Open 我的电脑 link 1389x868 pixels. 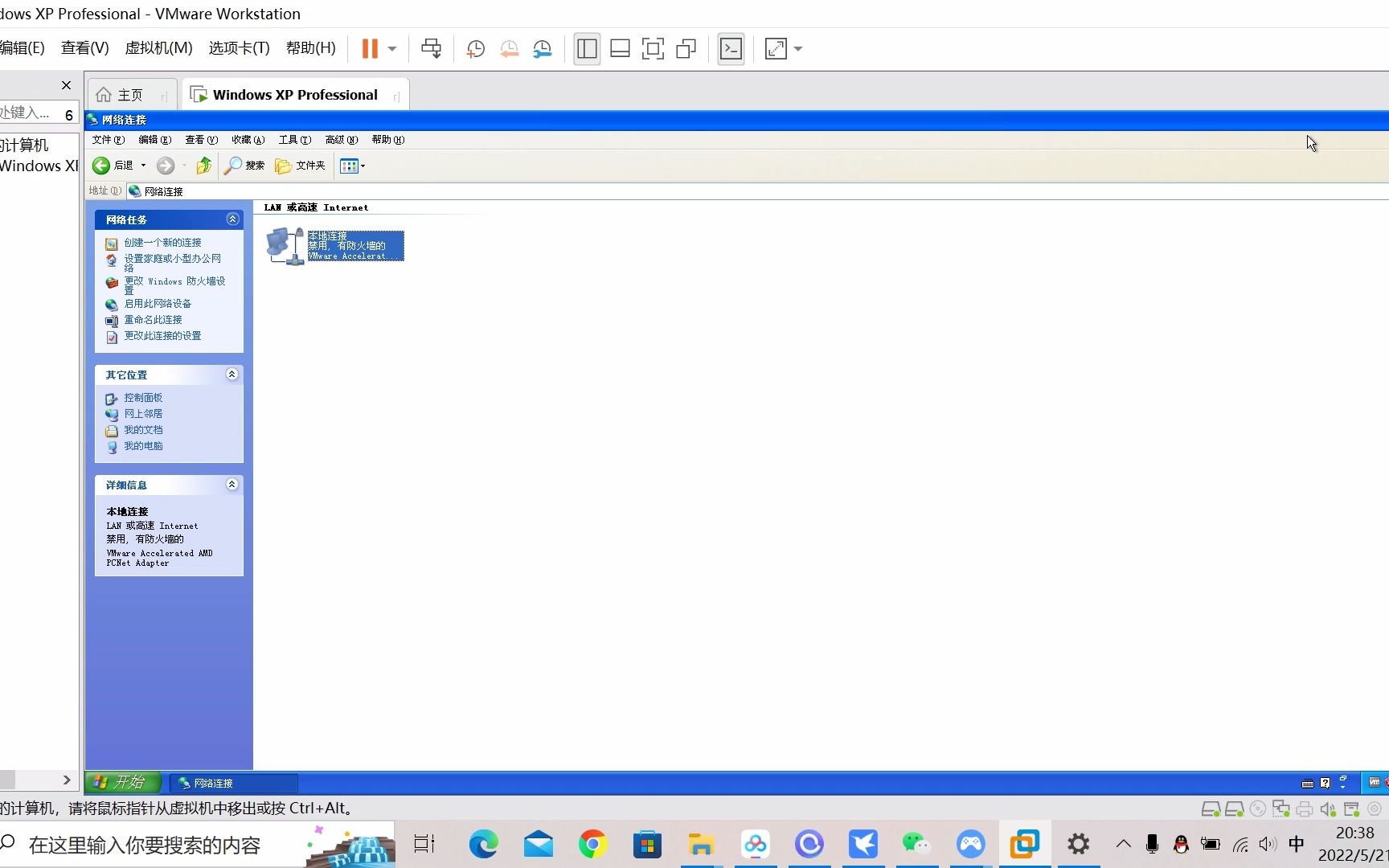click(x=143, y=446)
